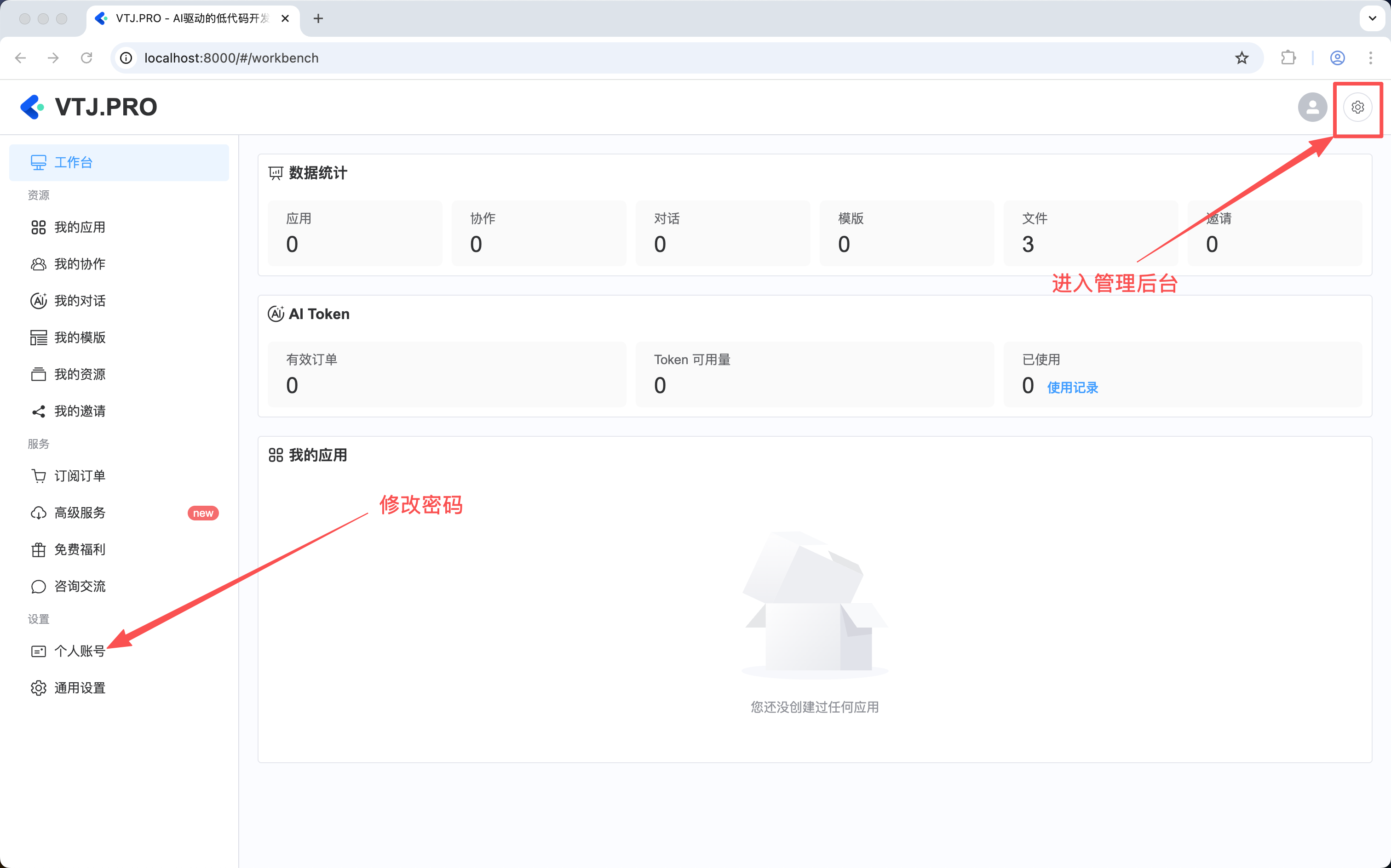This screenshot has height=868, width=1391.
Task: Click the 使用记录 link
Action: coord(1072,388)
